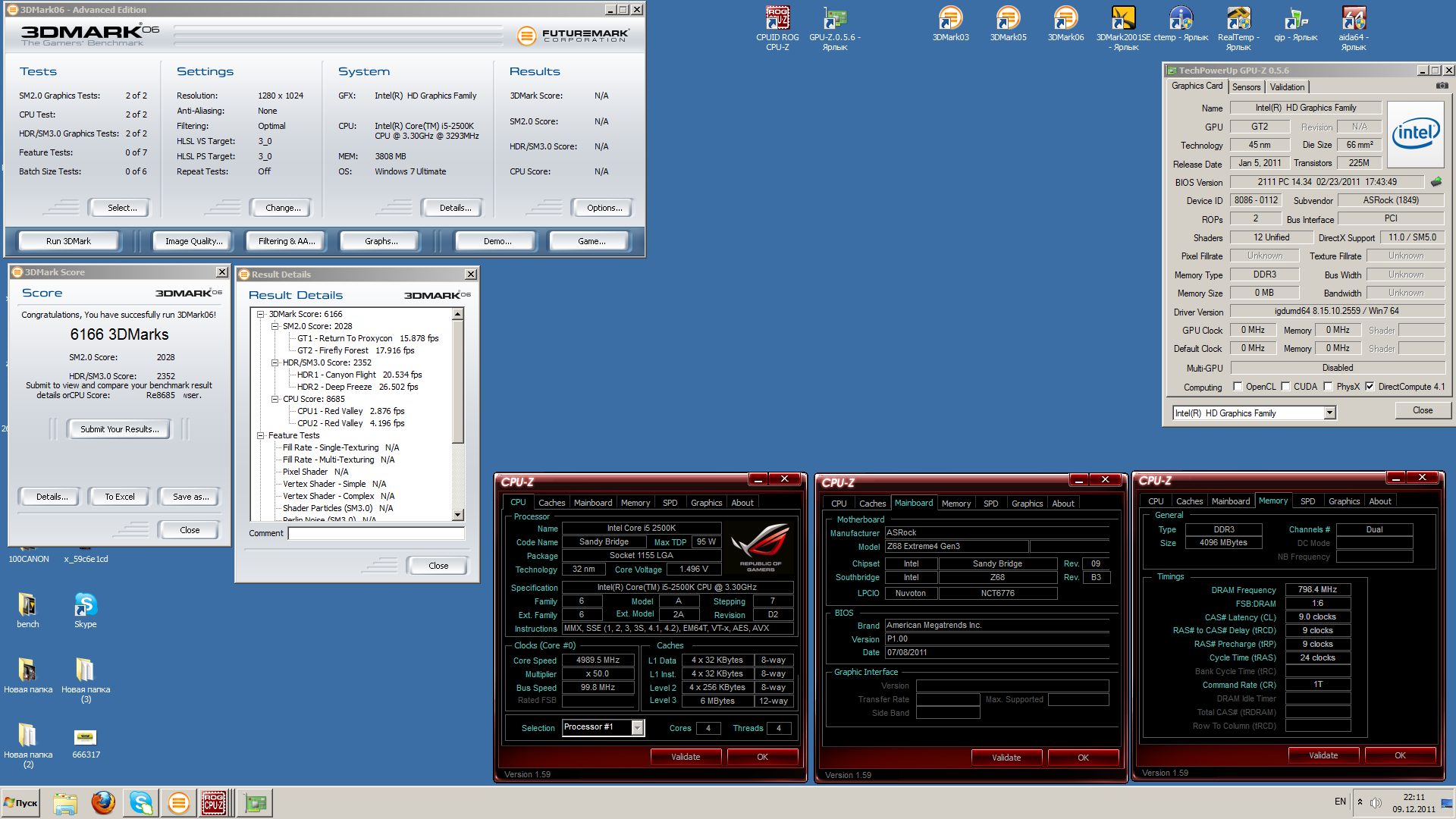The width and height of the screenshot is (1456, 819).
Task: Launch 3DMark2001SE desktop shortcut
Action: point(1123,28)
